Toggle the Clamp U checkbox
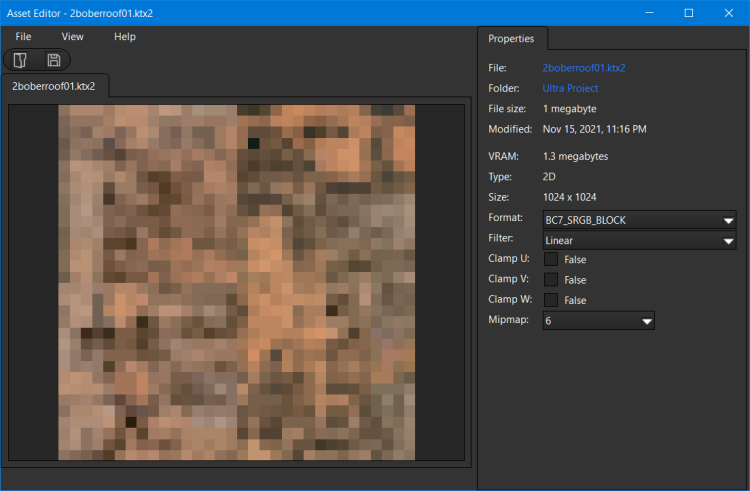 pyautogui.click(x=551, y=259)
